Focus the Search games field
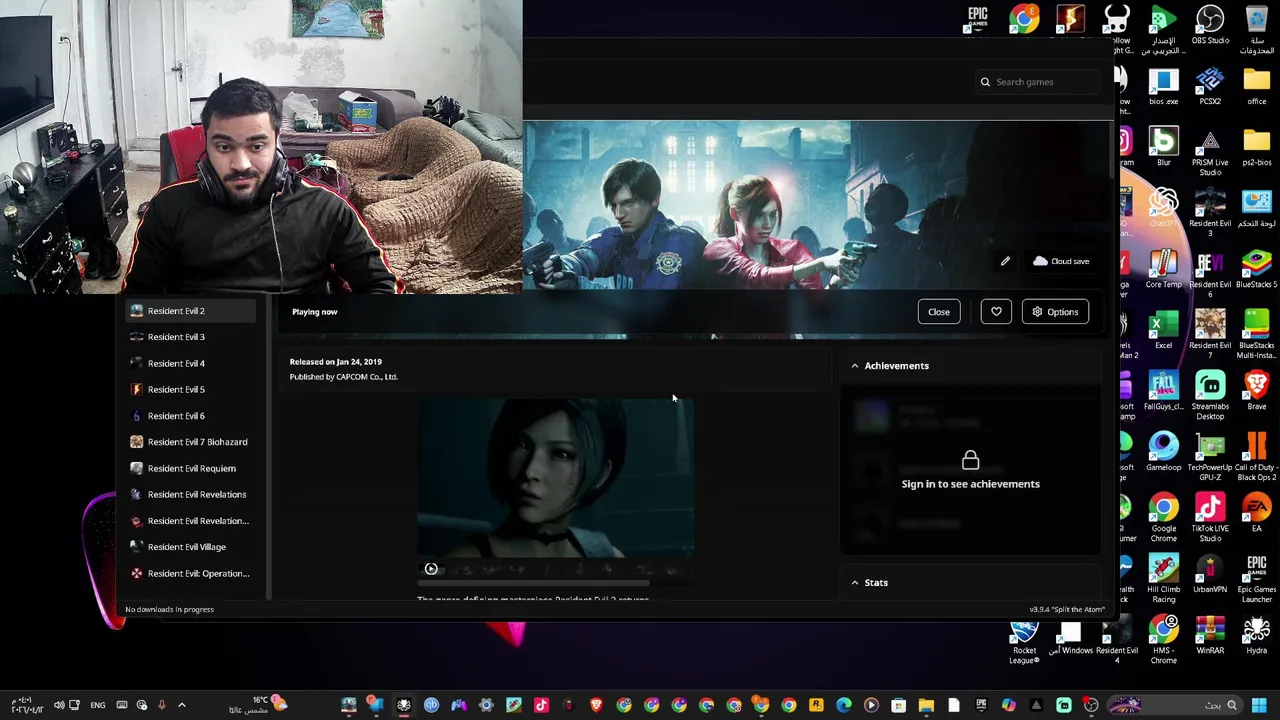This screenshot has height=720, width=1280. pos(1036,82)
